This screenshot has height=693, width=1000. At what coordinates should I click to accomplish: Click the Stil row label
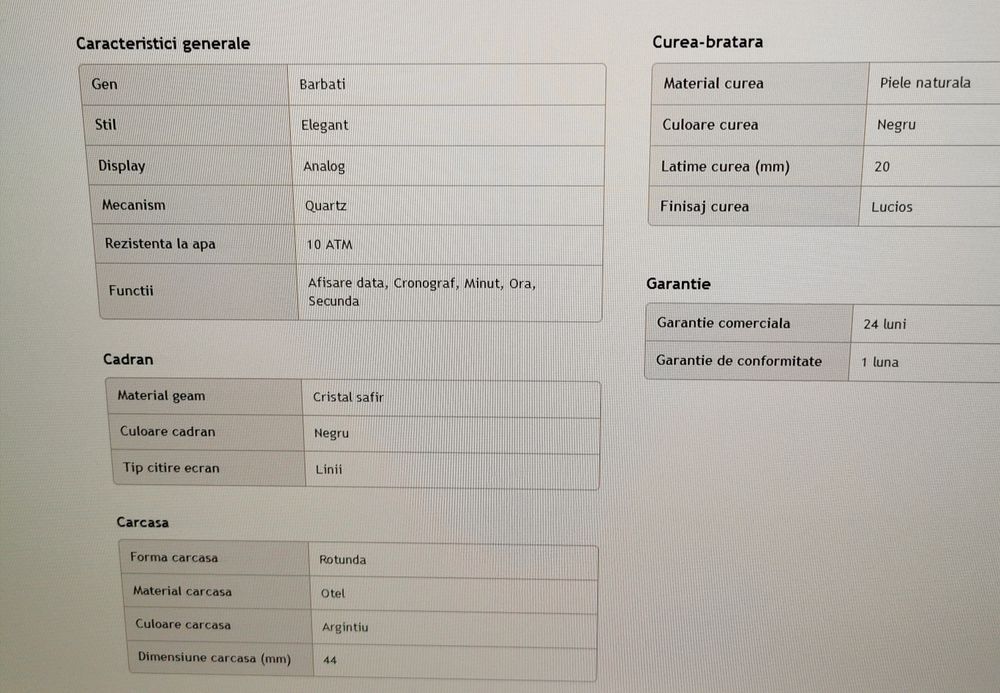pos(105,125)
